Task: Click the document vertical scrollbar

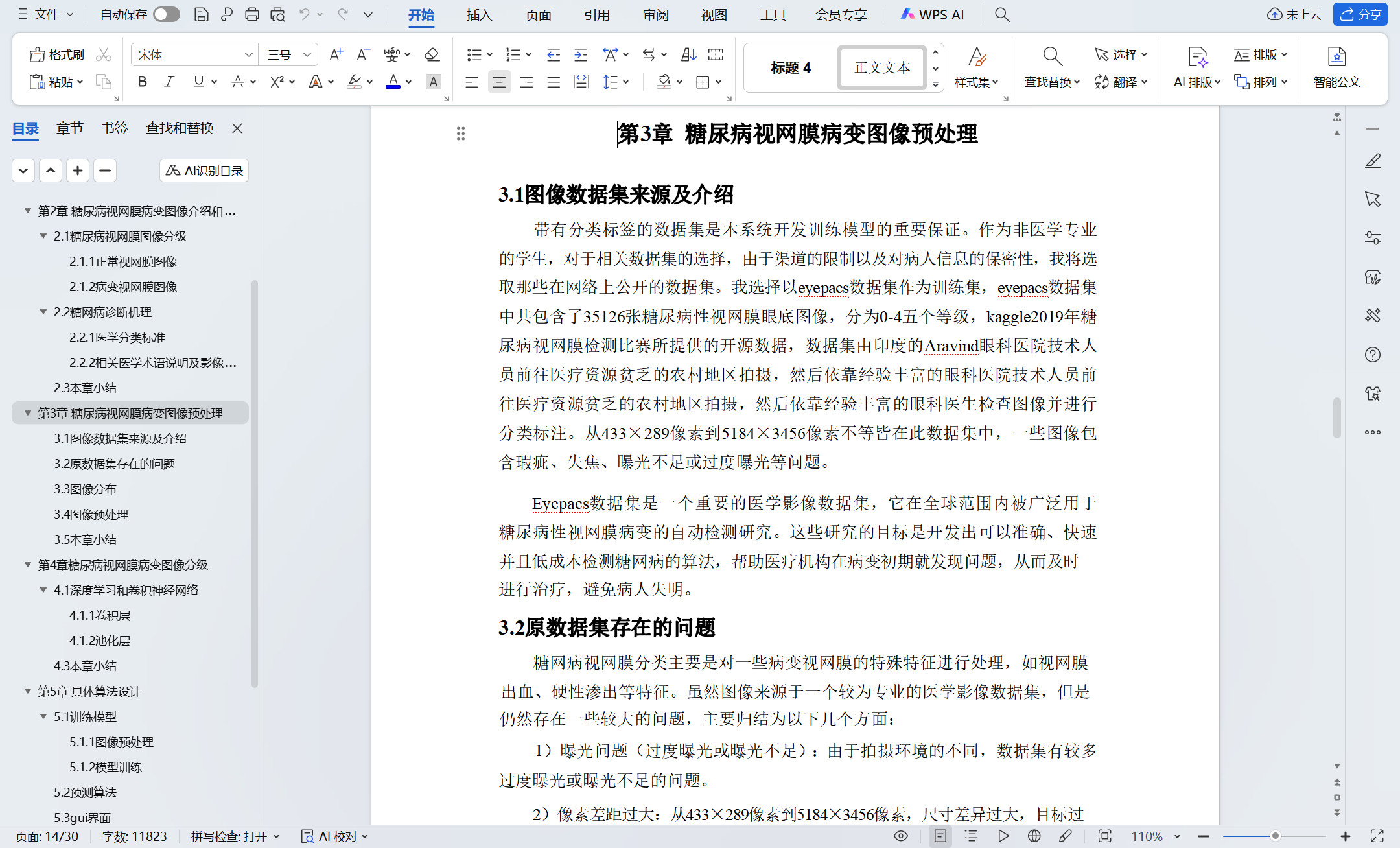Action: tap(1337, 418)
